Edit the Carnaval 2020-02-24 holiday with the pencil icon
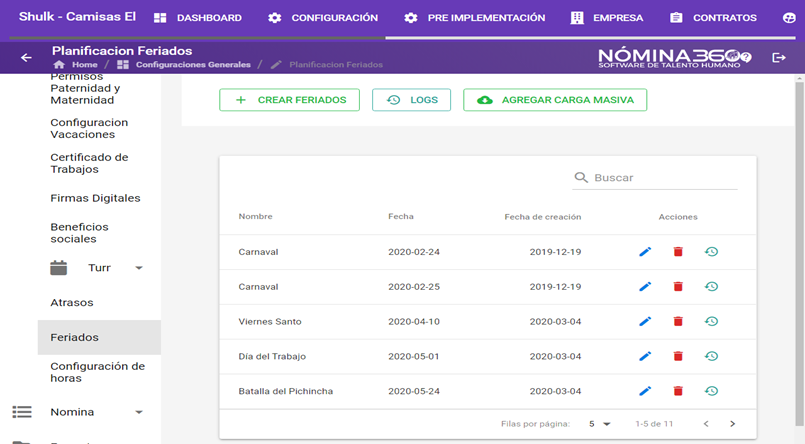The image size is (805, 444). (645, 252)
